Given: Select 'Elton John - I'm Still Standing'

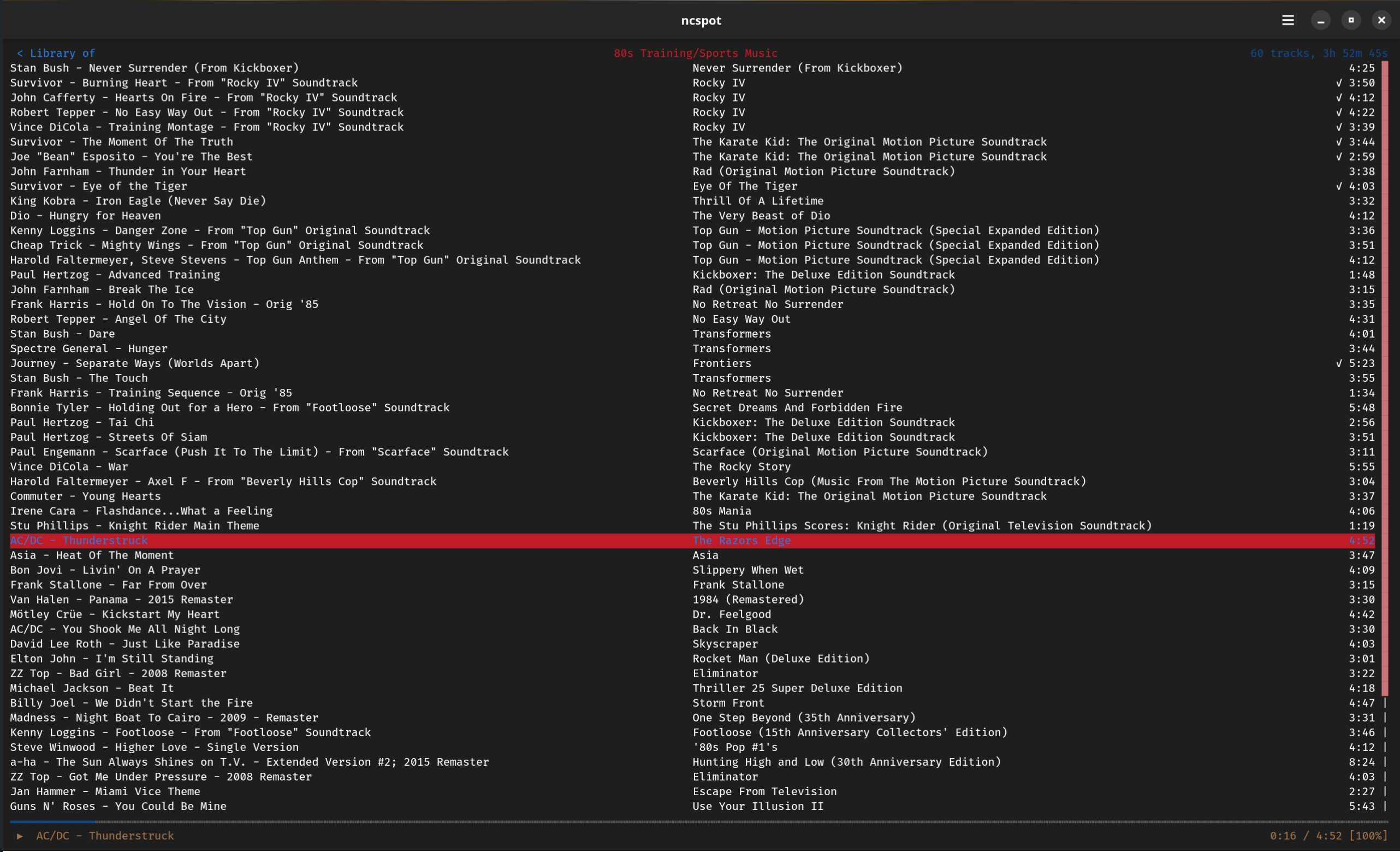Looking at the screenshot, I should (692, 659).
